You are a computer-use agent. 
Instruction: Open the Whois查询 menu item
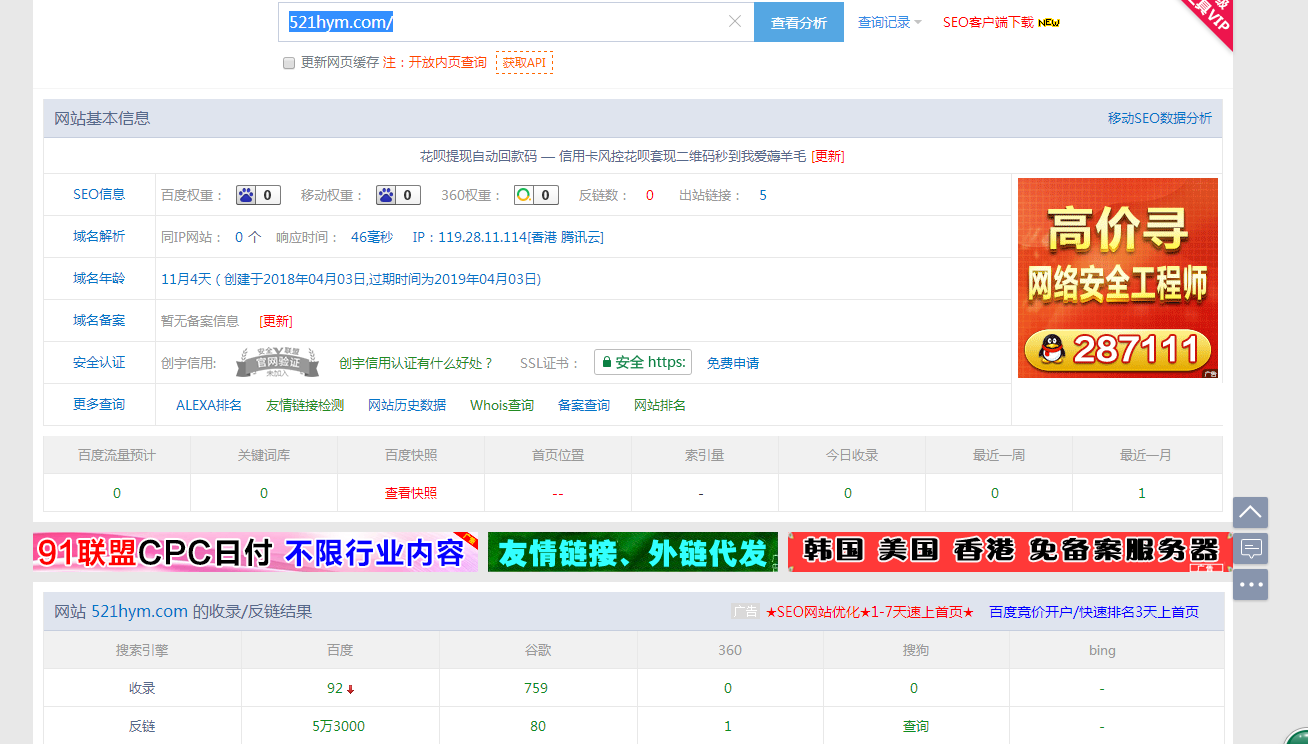tap(502, 405)
